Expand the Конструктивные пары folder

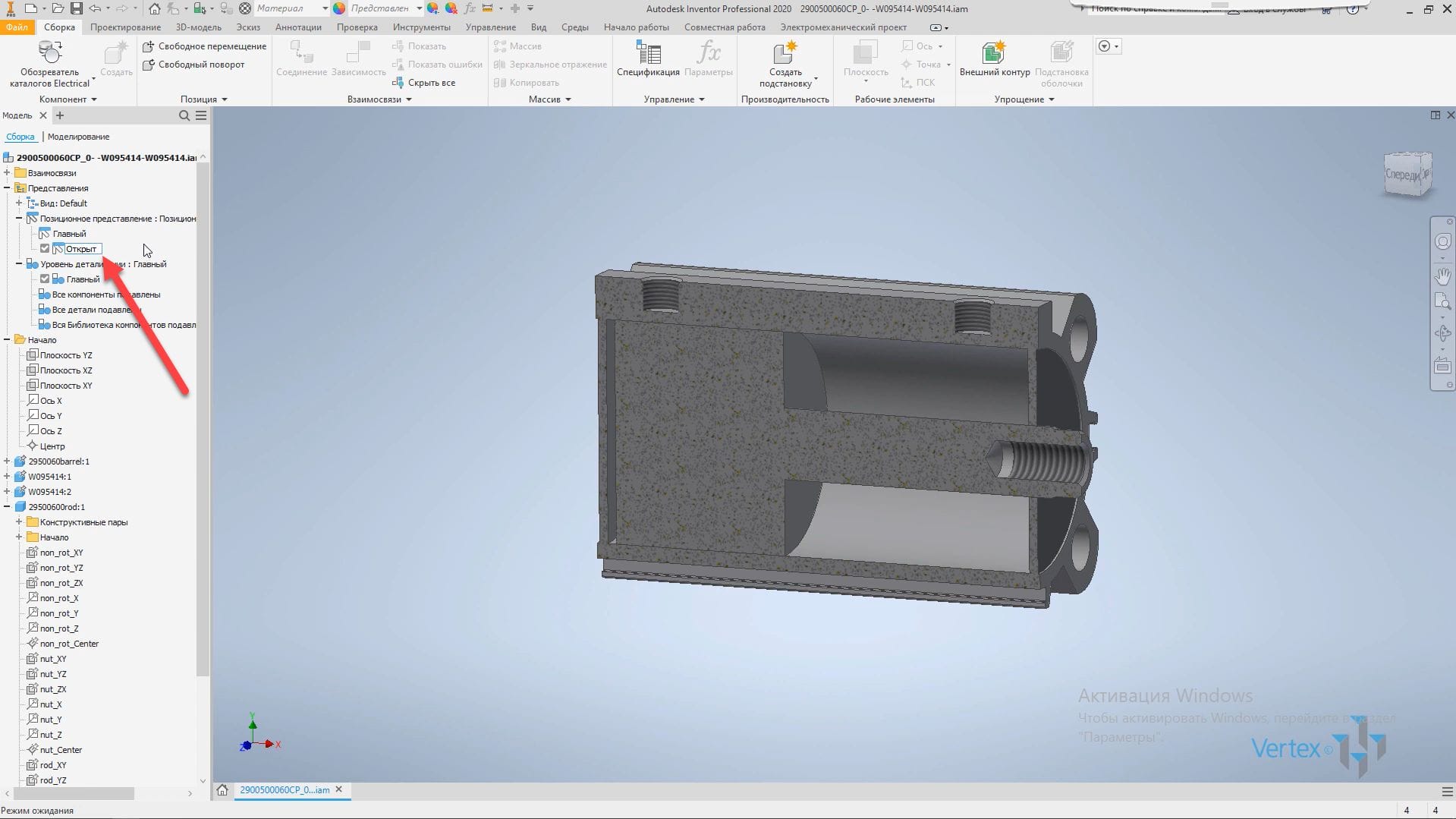click(x=19, y=522)
